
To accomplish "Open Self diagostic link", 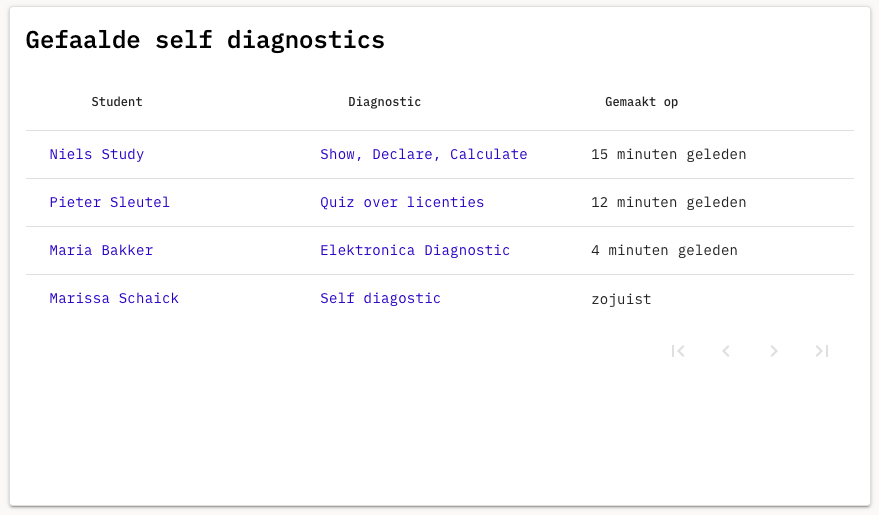I will click(x=380, y=299).
